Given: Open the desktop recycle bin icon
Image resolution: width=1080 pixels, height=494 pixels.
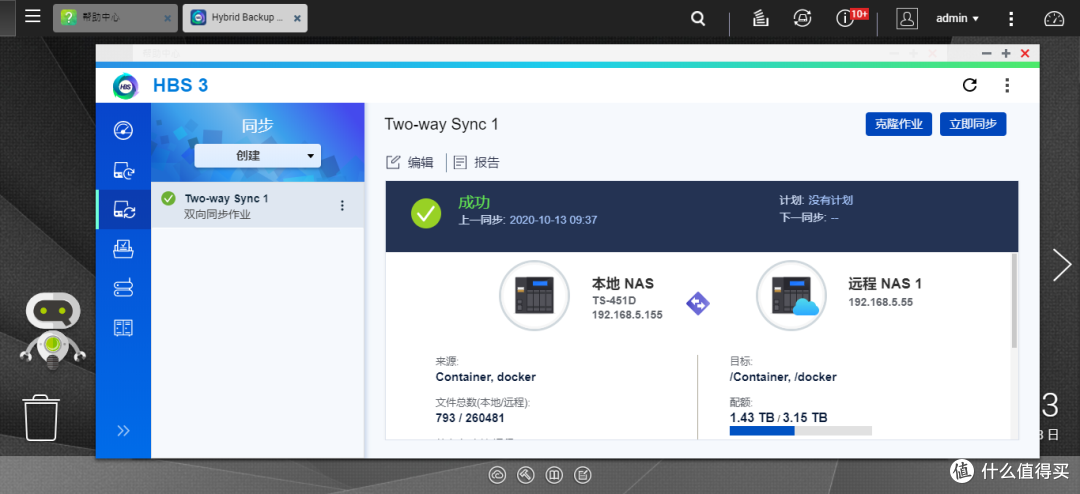Looking at the screenshot, I should pyautogui.click(x=41, y=418).
